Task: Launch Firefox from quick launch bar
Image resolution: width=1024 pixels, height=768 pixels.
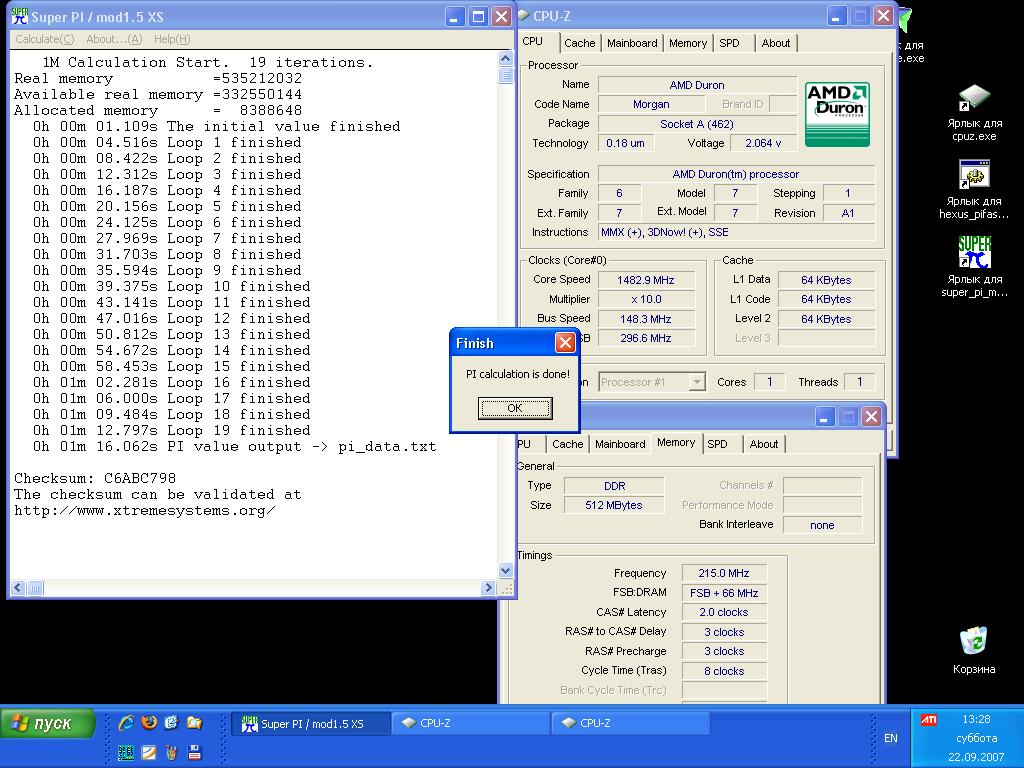Action: click(x=149, y=722)
